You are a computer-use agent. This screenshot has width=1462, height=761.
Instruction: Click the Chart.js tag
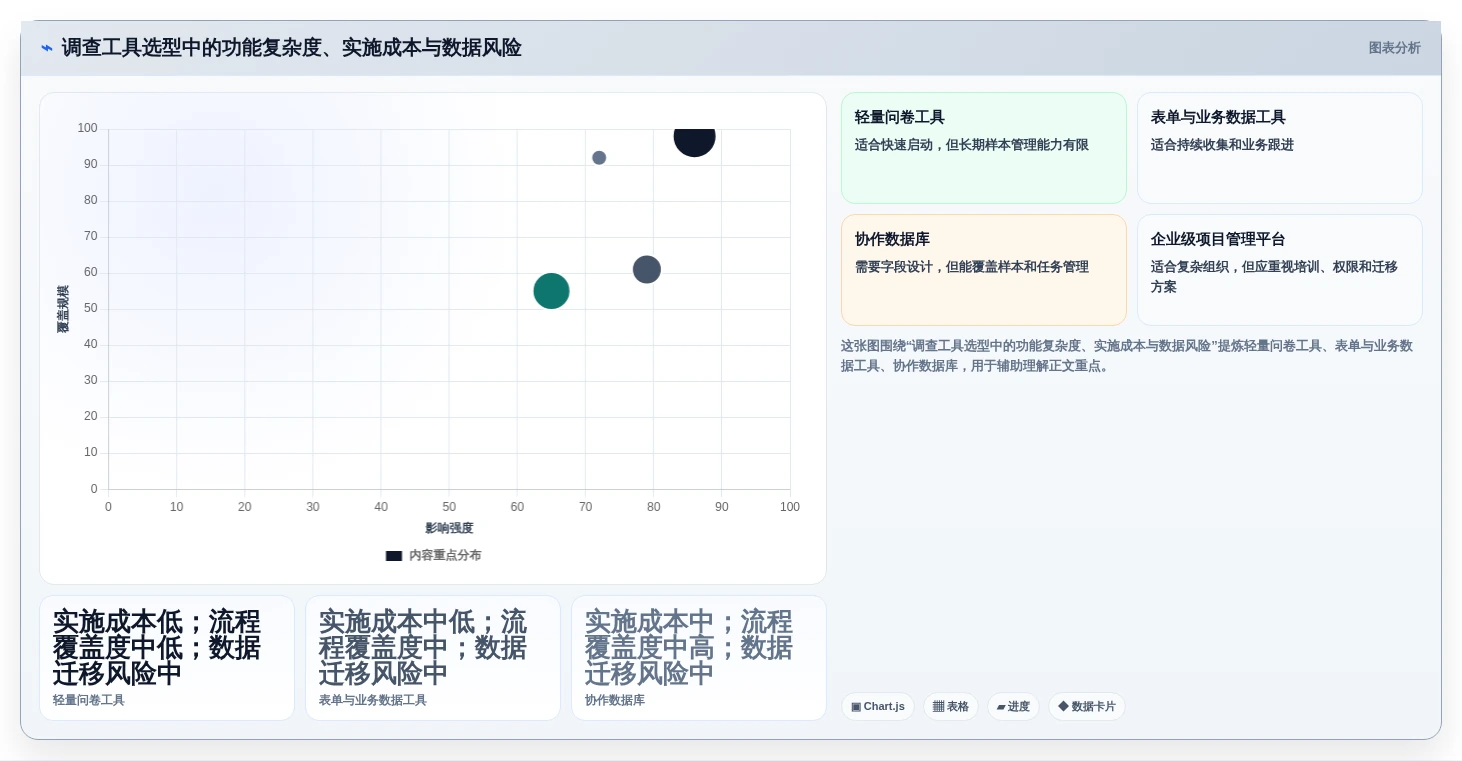[878, 707]
